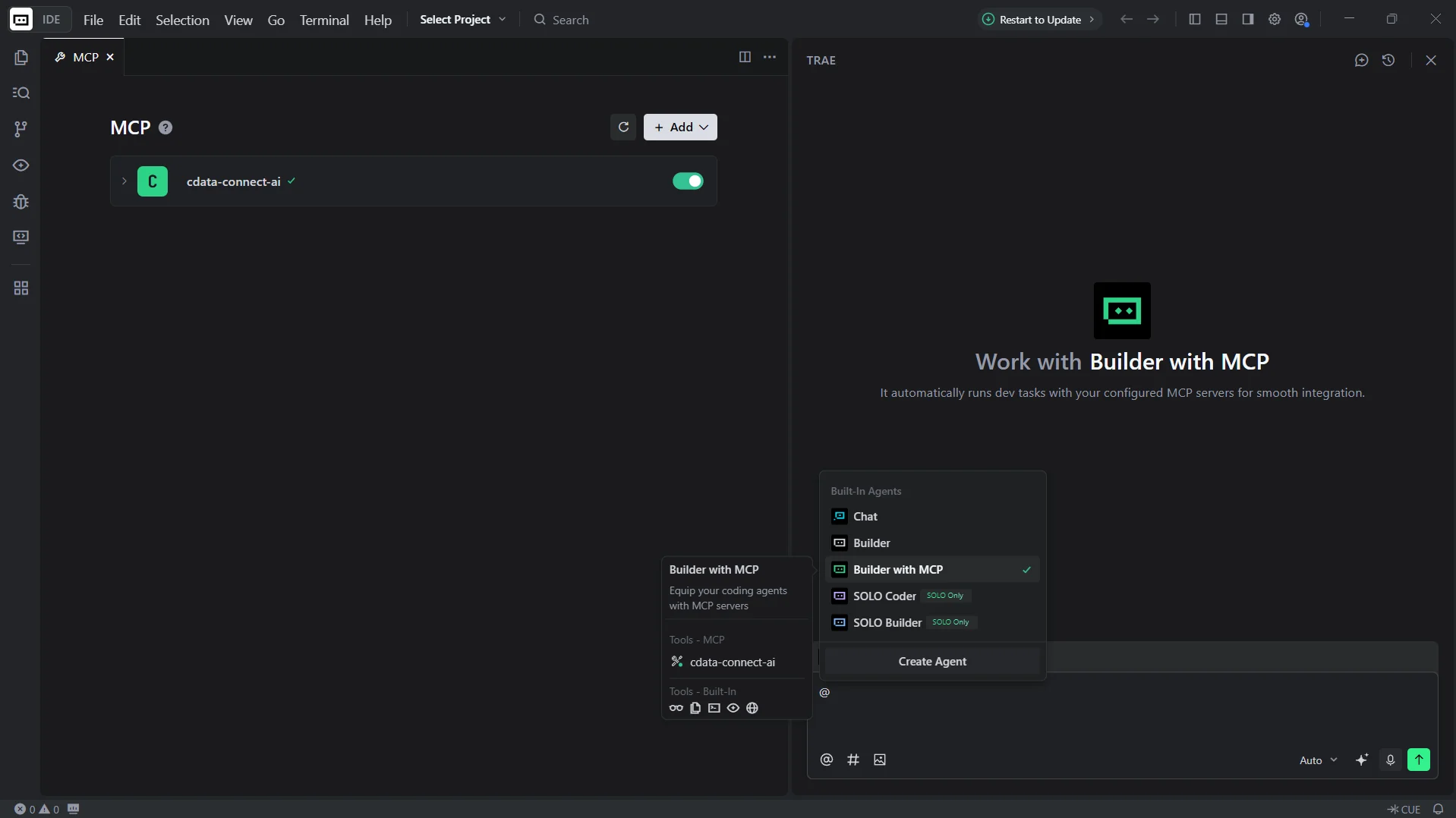This screenshot has height=818, width=1456.
Task: Open the Source Control sidebar icon
Action: coord(20,129)
